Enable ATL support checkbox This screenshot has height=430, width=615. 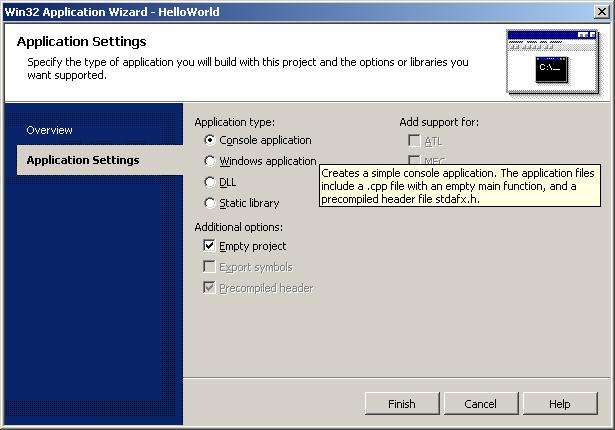pos(414,141)
